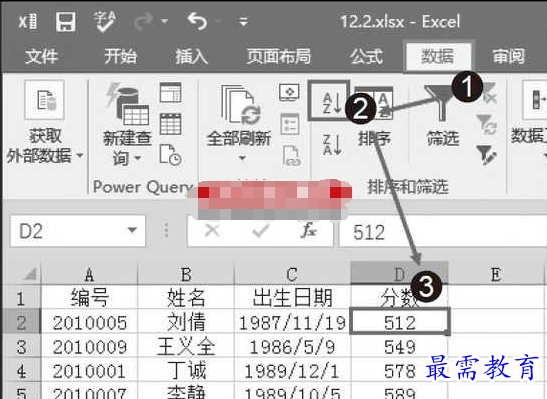Click cell containing 刘倩

[x=186, y=322]
